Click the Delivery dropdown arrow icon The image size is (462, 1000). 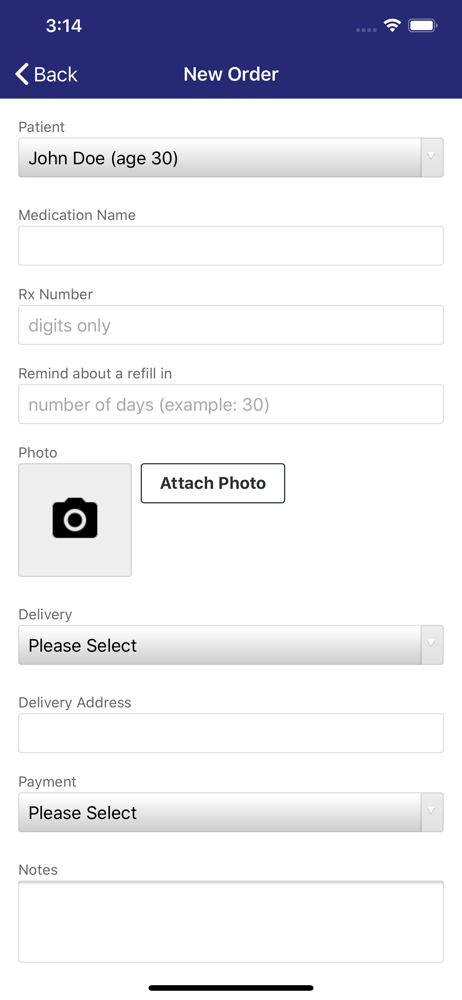coord(432,644)
